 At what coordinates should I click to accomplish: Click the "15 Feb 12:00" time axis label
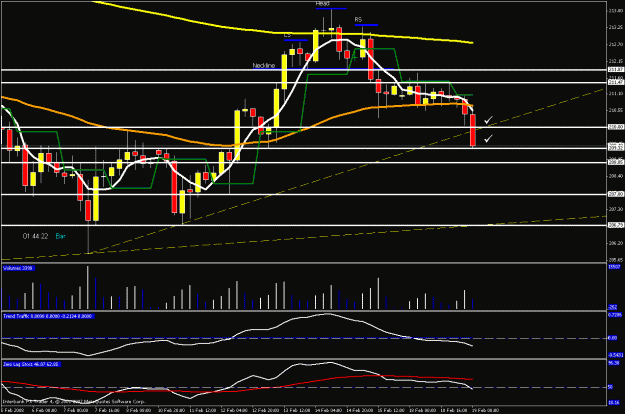click(391, 410)
